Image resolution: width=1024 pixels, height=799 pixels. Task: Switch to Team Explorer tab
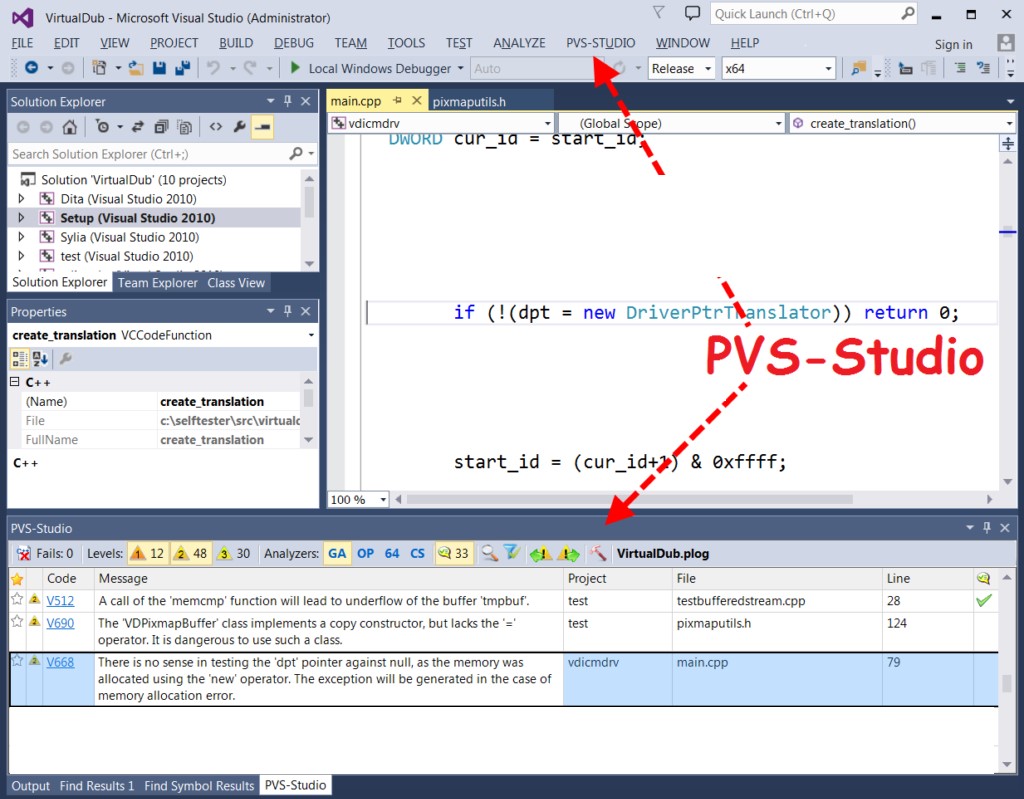[157, 283]
